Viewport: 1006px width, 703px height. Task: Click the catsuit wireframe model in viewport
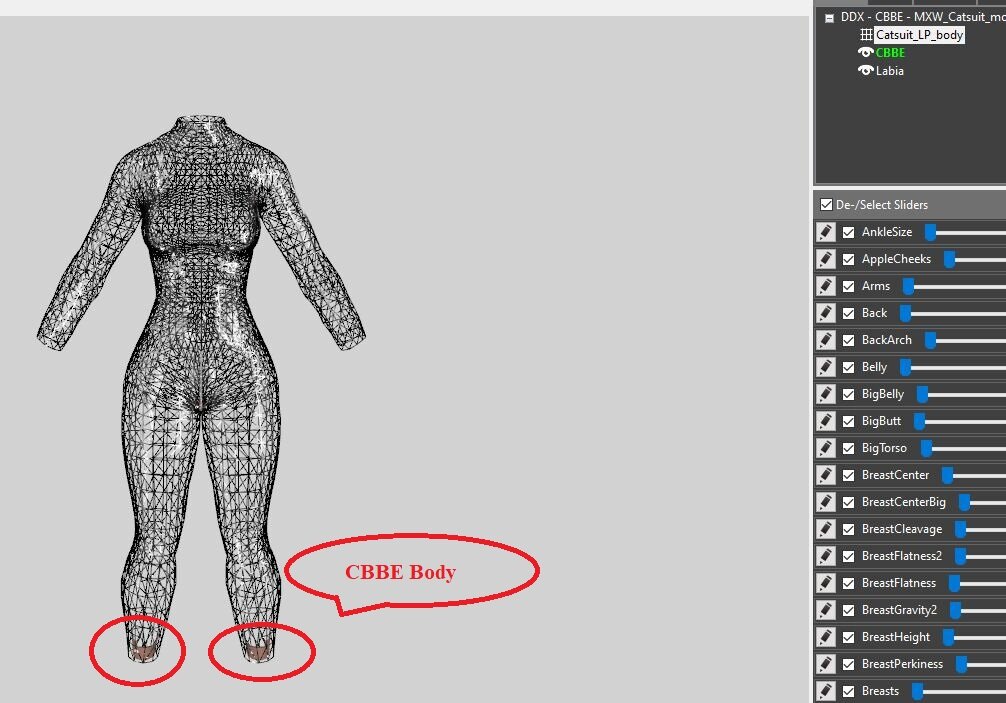tap(201, 389)
